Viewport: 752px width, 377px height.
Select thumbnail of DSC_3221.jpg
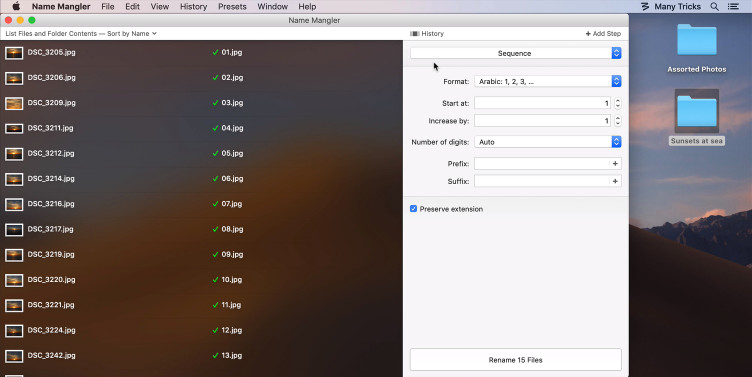point(14,306)
